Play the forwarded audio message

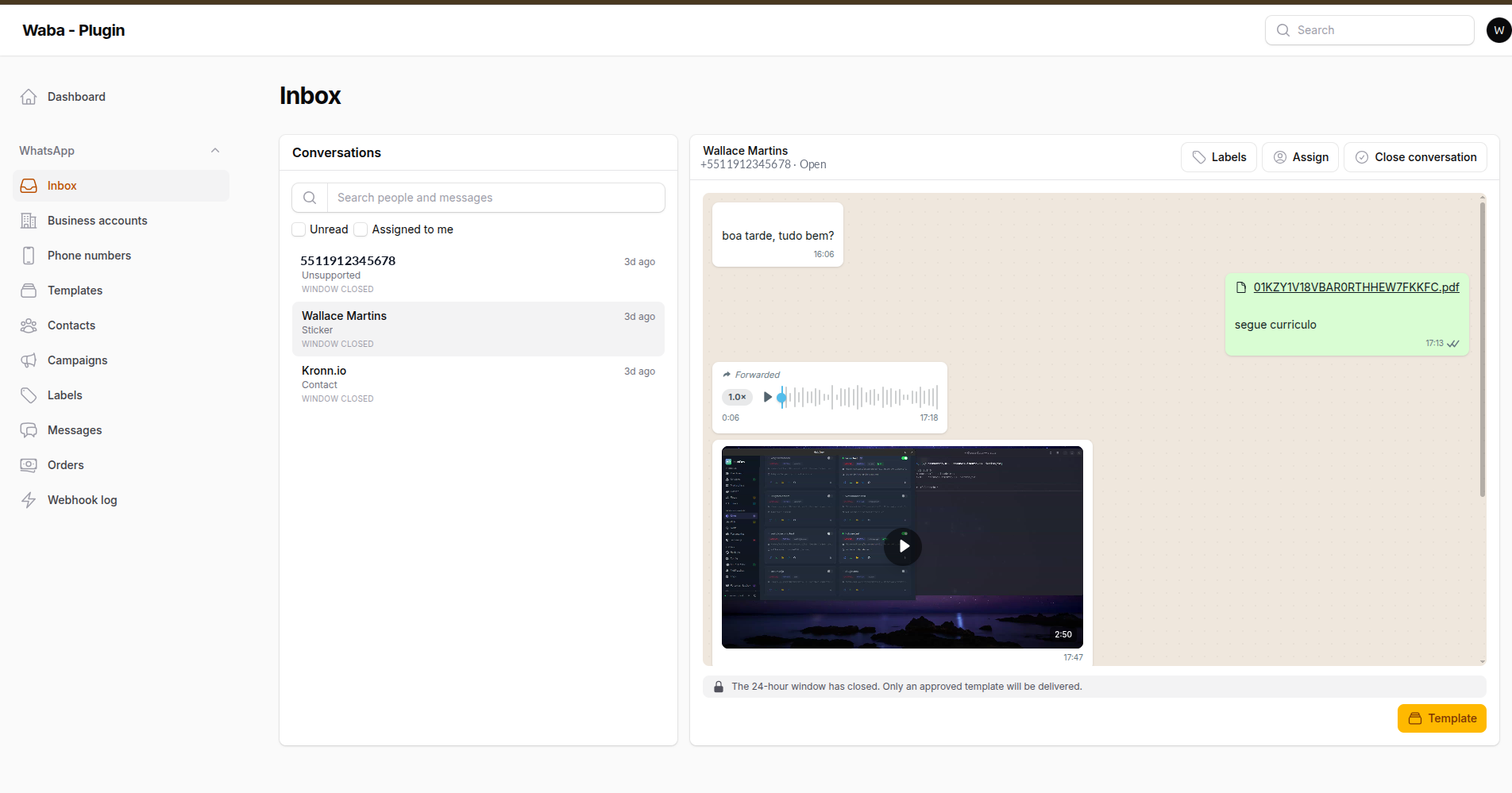[767, 397]
